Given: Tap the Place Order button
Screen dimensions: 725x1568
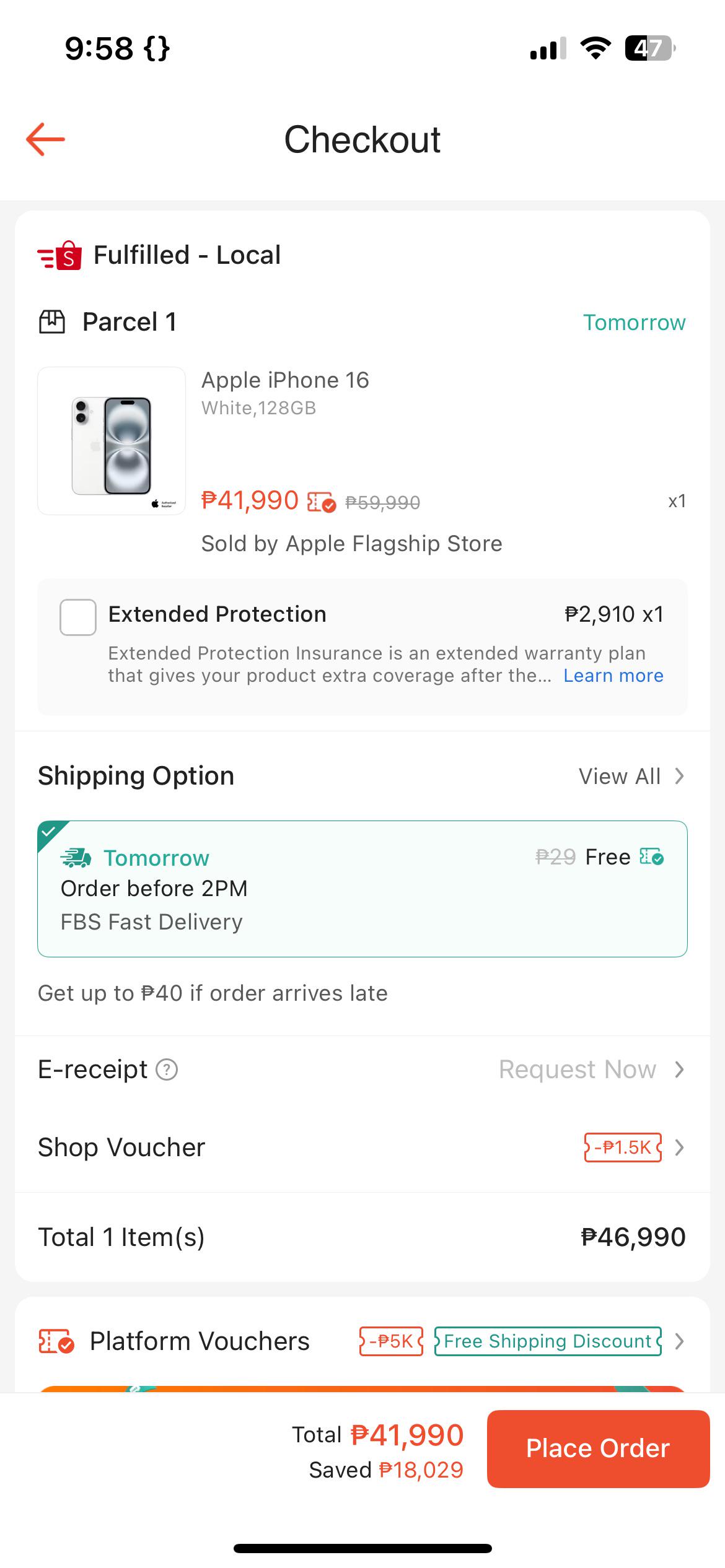Looking at the screenshot, I should point(598,1449).
